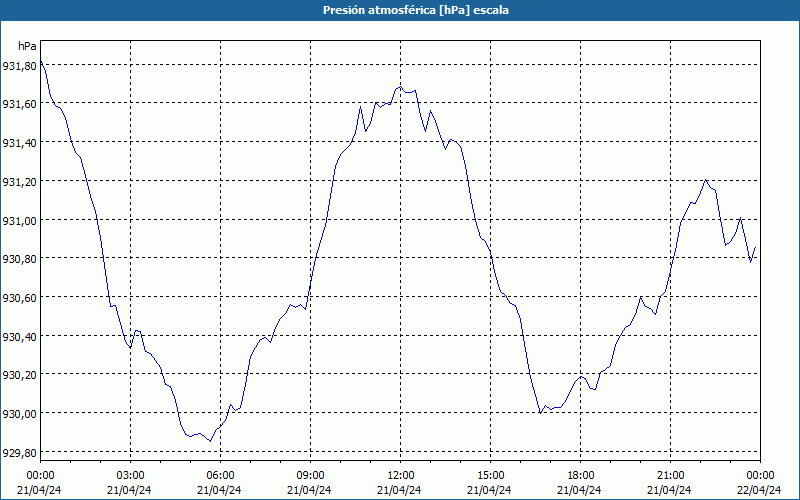Image resolution: width=800 pixels, height=500 pixels.
Task: Click the 09:00 time label
Action: point(310,476)
